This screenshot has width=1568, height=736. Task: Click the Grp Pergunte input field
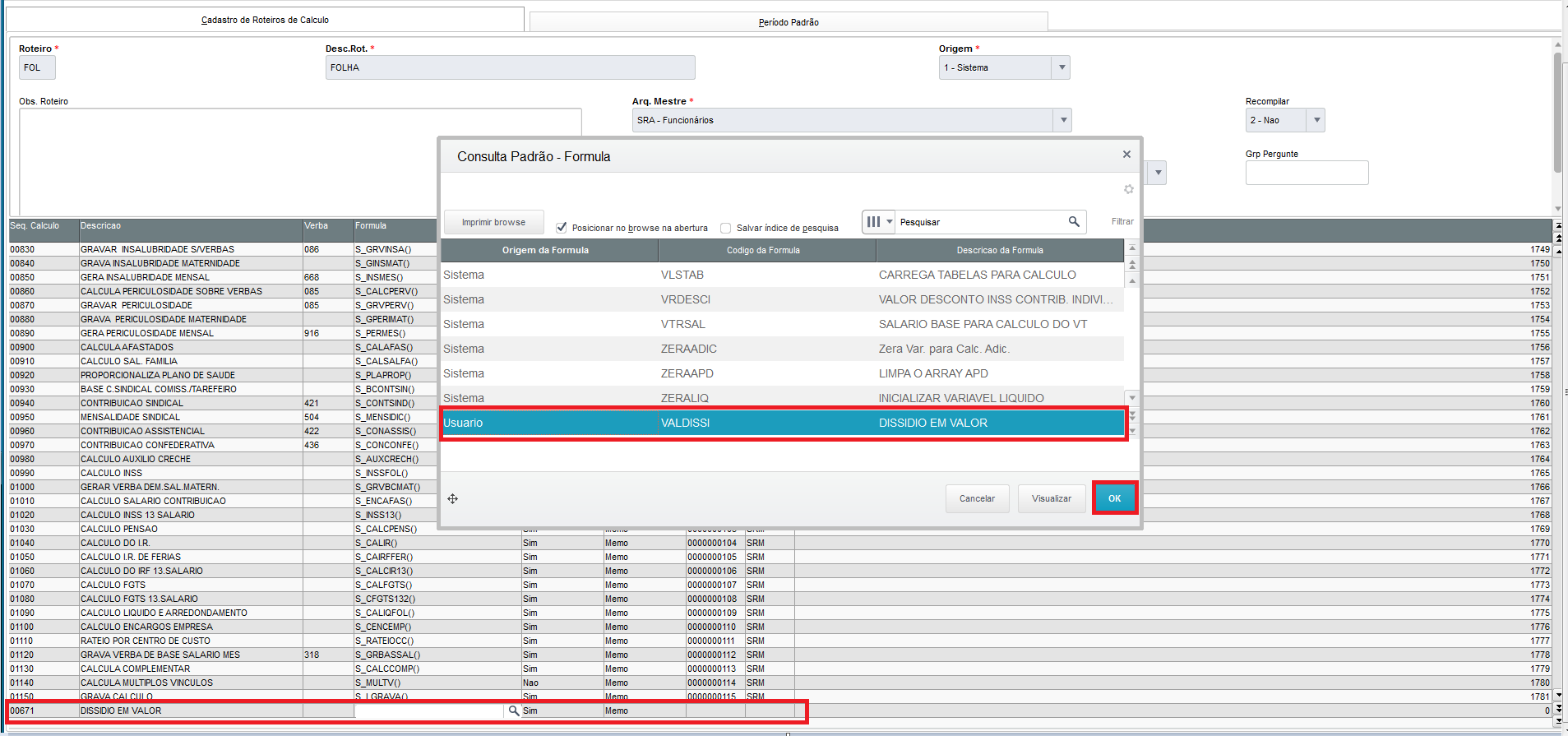(1307, 173)
